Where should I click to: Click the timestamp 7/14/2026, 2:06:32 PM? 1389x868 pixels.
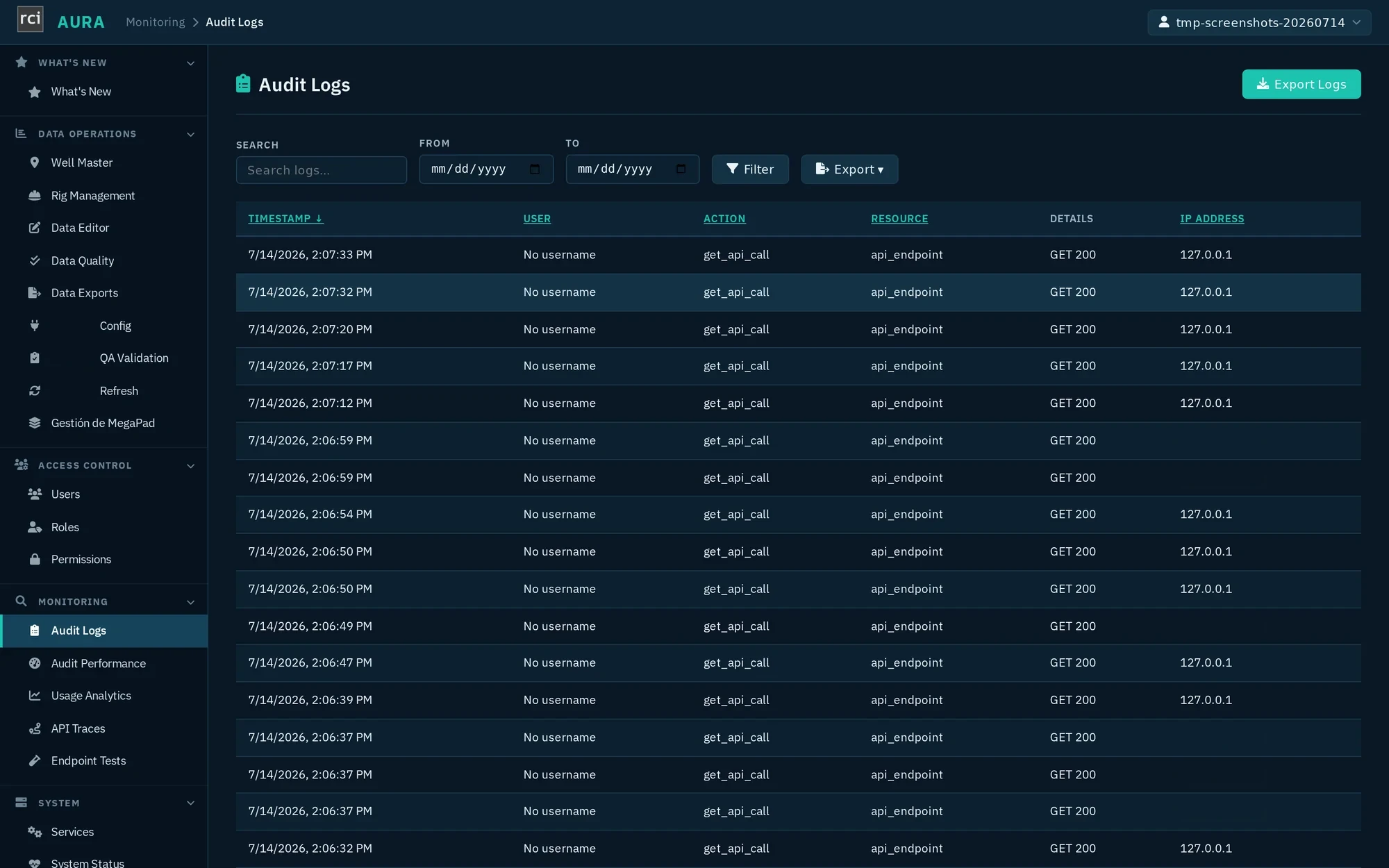pos(310,849)
